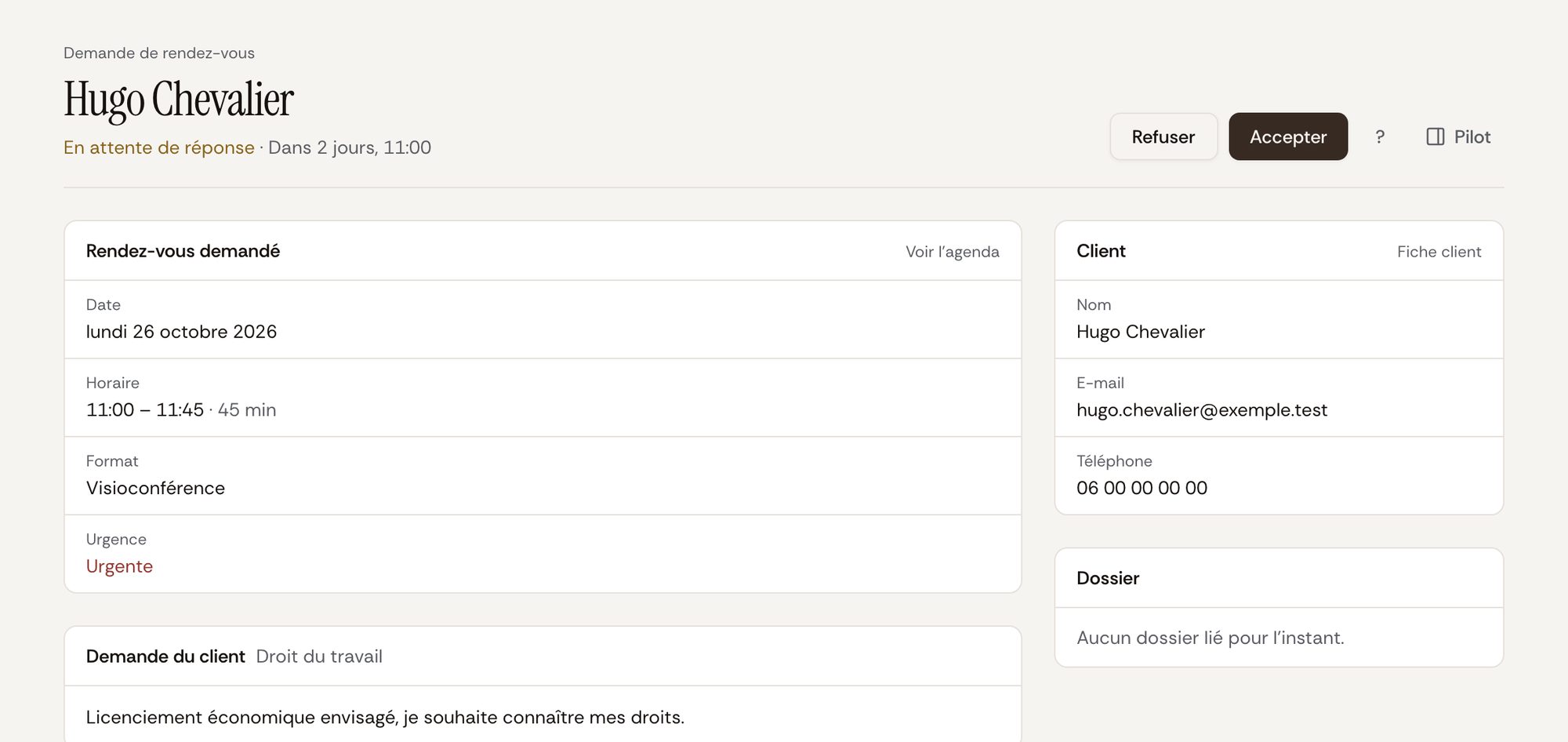The height and width of the screenshot is (742, 1568).
Task: Open the Voir l'agenda link
Action: tap(953, 252)
